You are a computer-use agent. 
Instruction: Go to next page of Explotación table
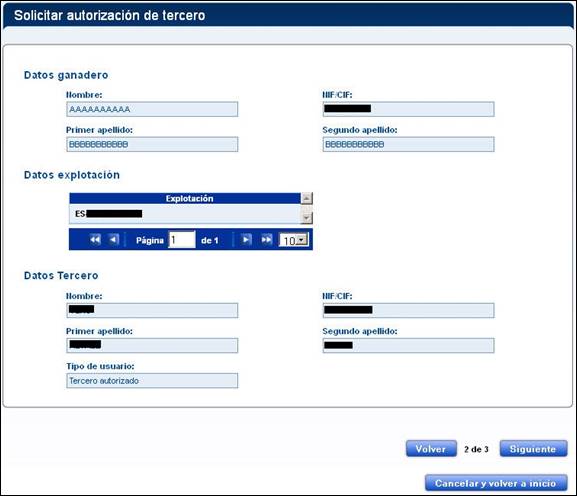(x=246, y=240)
